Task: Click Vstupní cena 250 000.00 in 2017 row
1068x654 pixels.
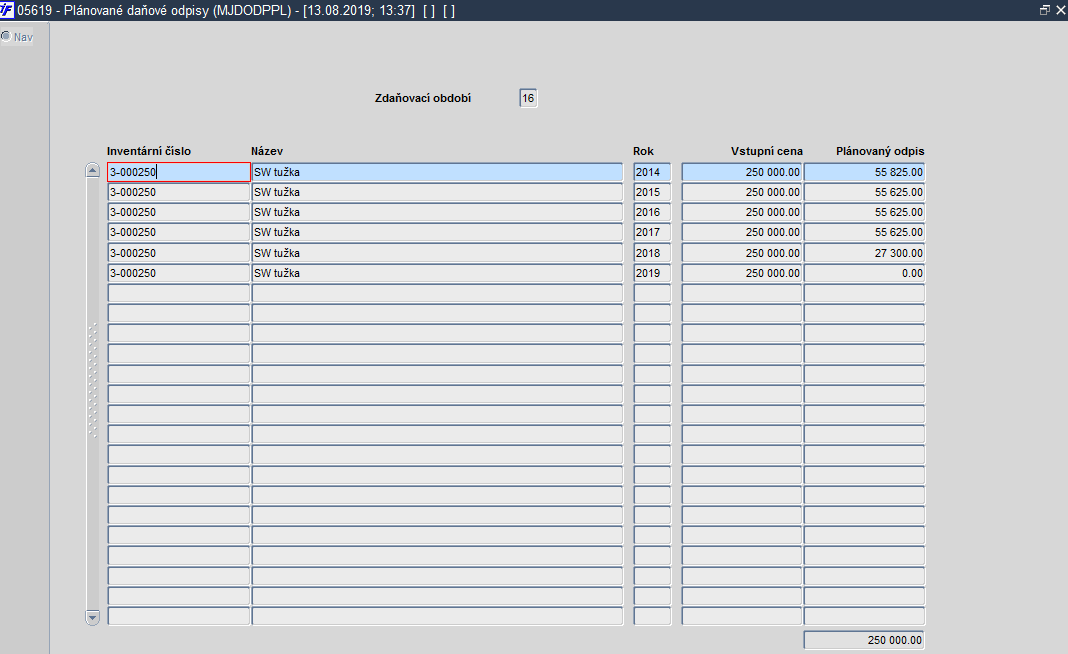Action: (x=742, y=232)
